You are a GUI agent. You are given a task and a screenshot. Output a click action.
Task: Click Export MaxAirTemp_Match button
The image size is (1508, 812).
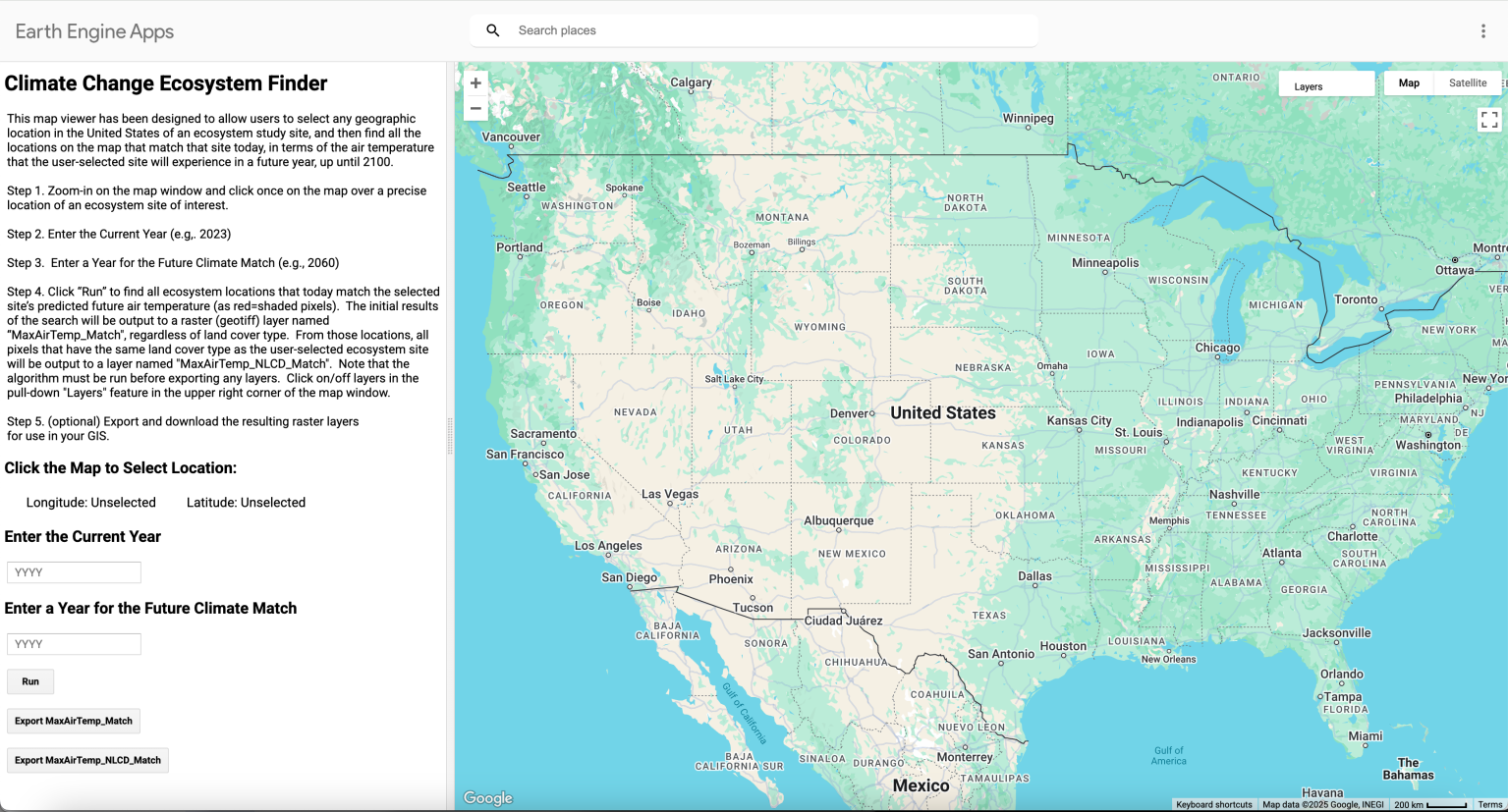[74, 721]
